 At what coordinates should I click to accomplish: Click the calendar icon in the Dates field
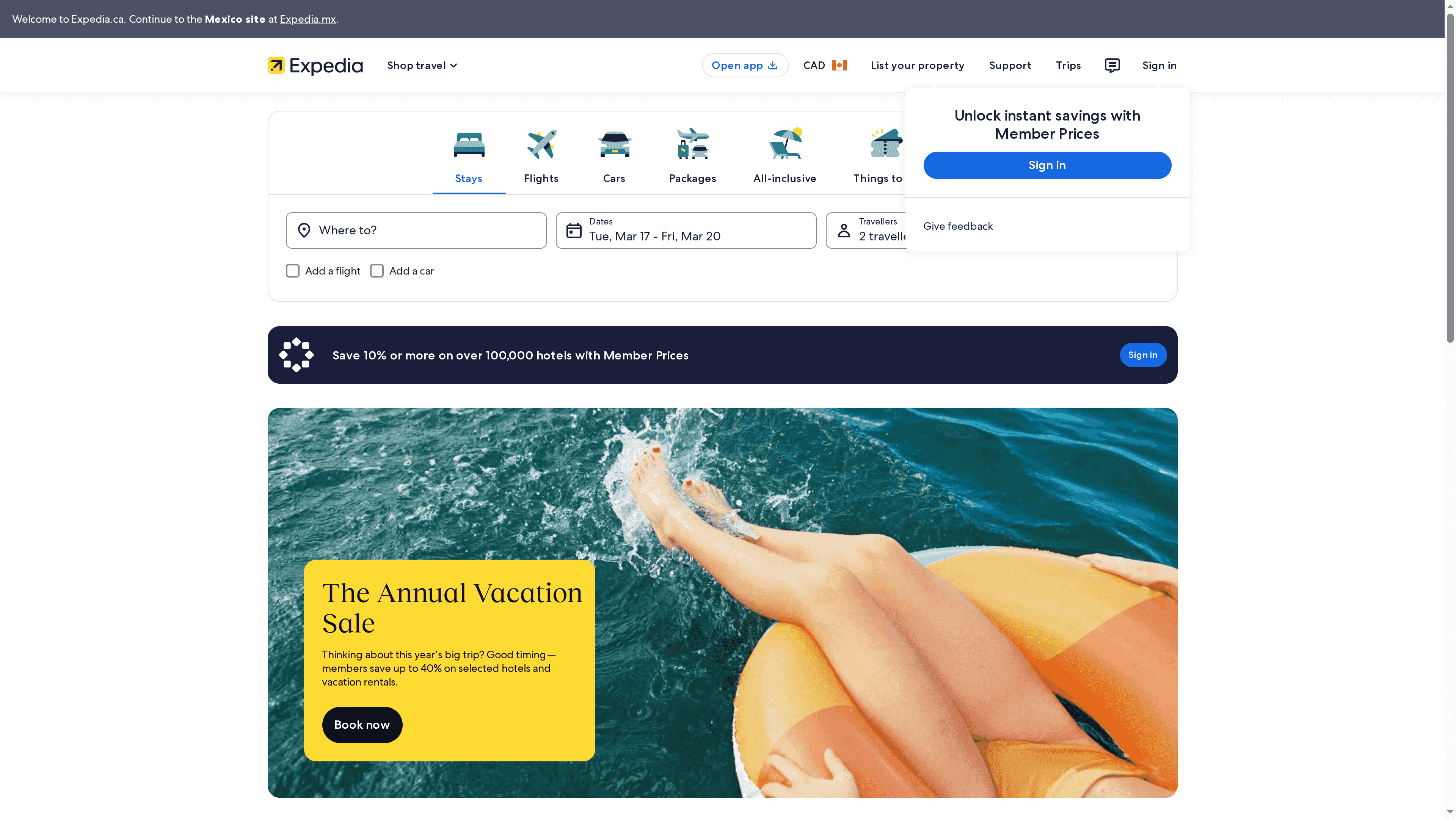pyautogui.click(x=574, y=230)
